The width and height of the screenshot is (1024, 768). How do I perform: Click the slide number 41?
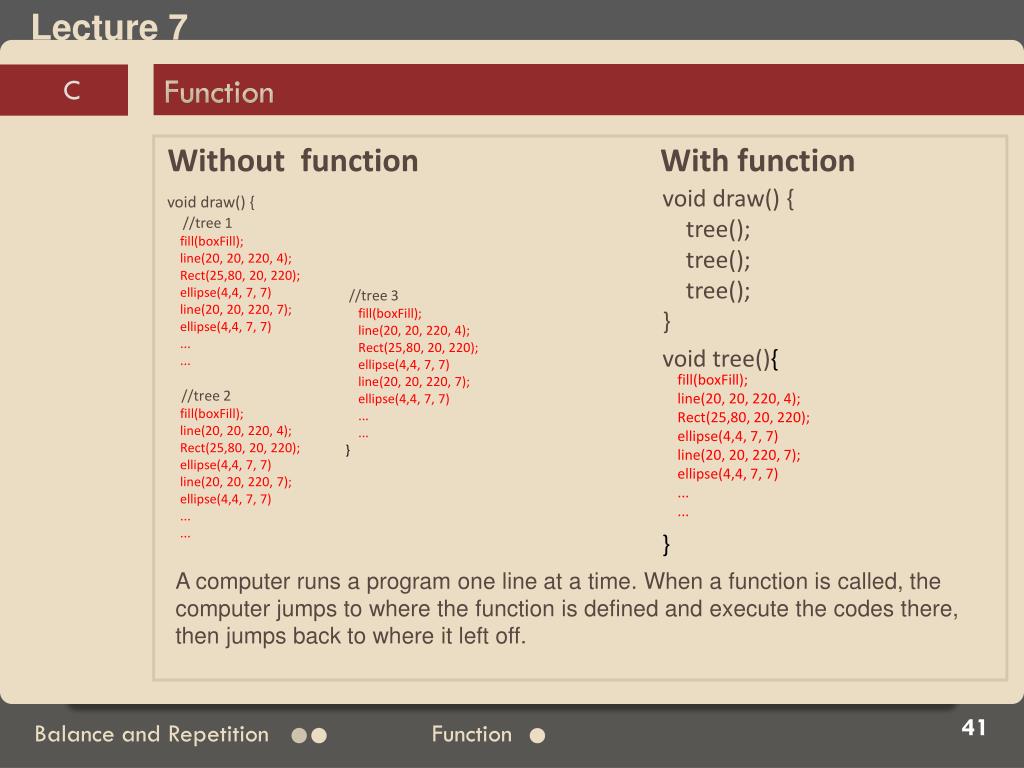pos(973,728)
